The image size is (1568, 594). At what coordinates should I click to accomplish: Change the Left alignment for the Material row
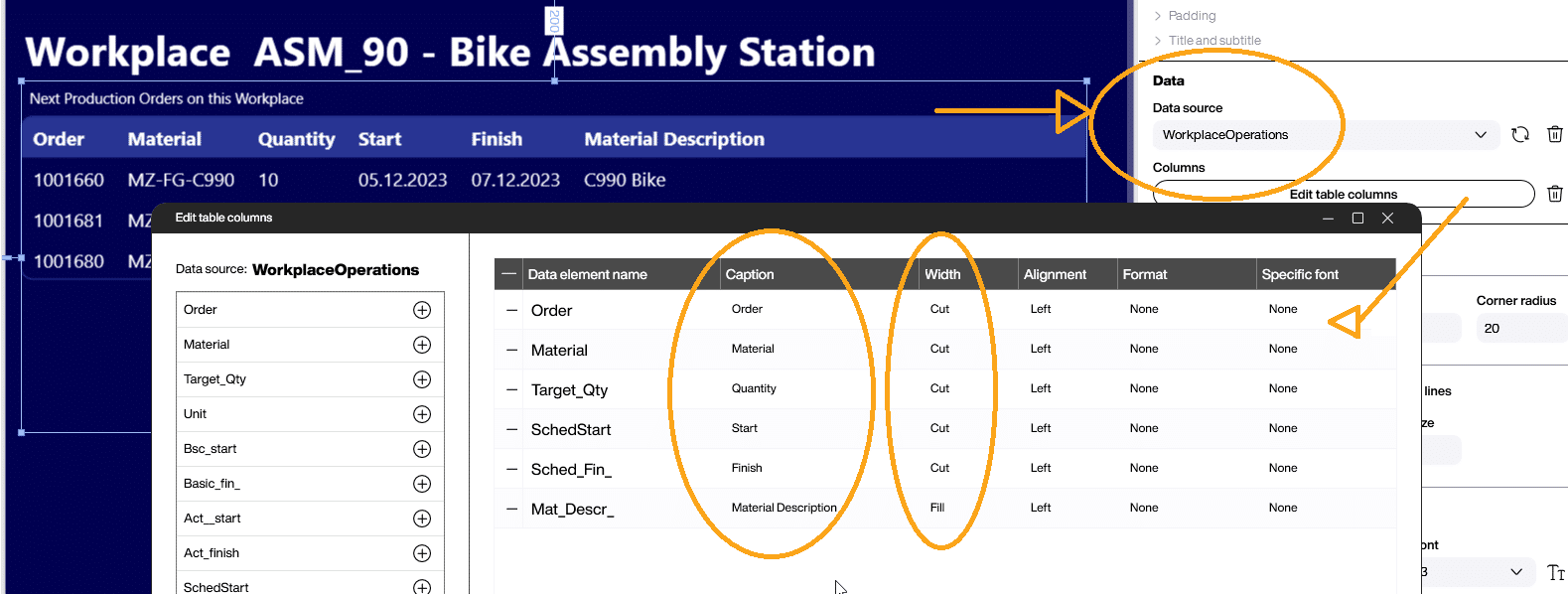point(1041,349)
